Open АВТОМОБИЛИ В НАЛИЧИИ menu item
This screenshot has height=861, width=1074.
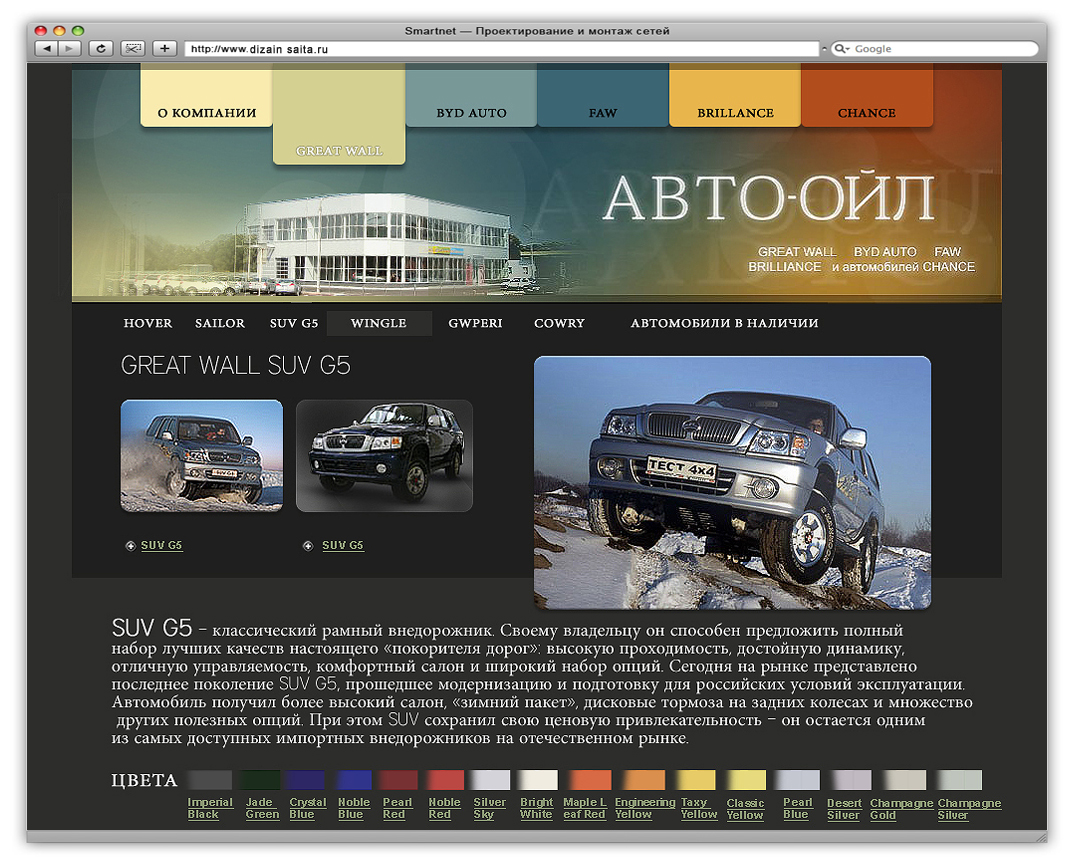724,323
